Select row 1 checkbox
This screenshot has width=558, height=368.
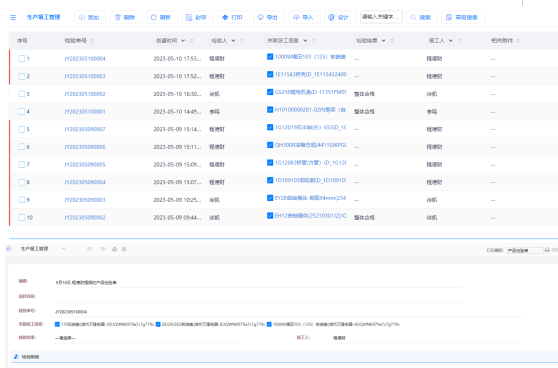click(x=22, y=58)
